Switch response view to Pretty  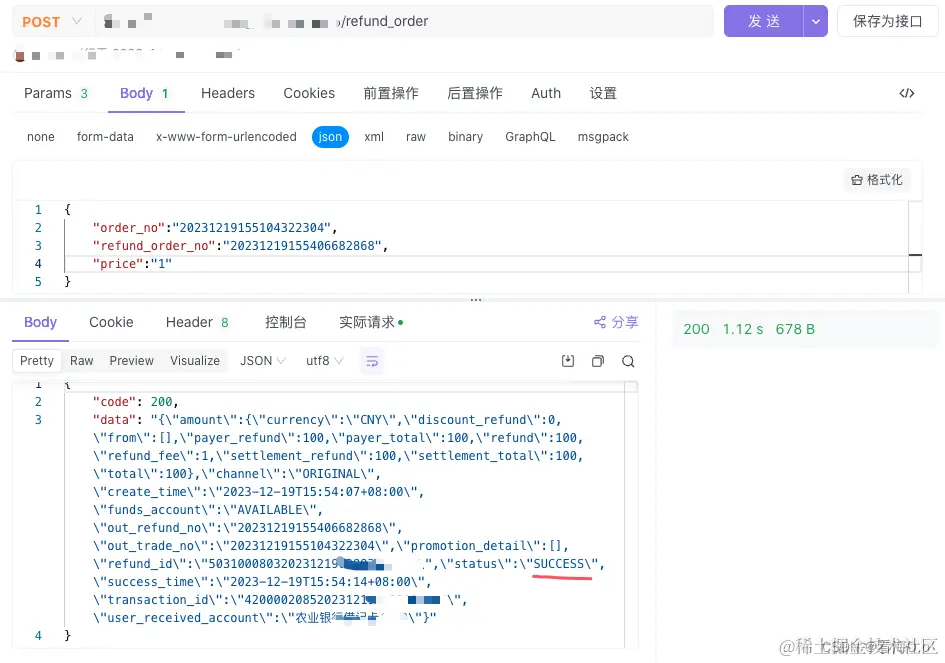click(x=37, y=360)
